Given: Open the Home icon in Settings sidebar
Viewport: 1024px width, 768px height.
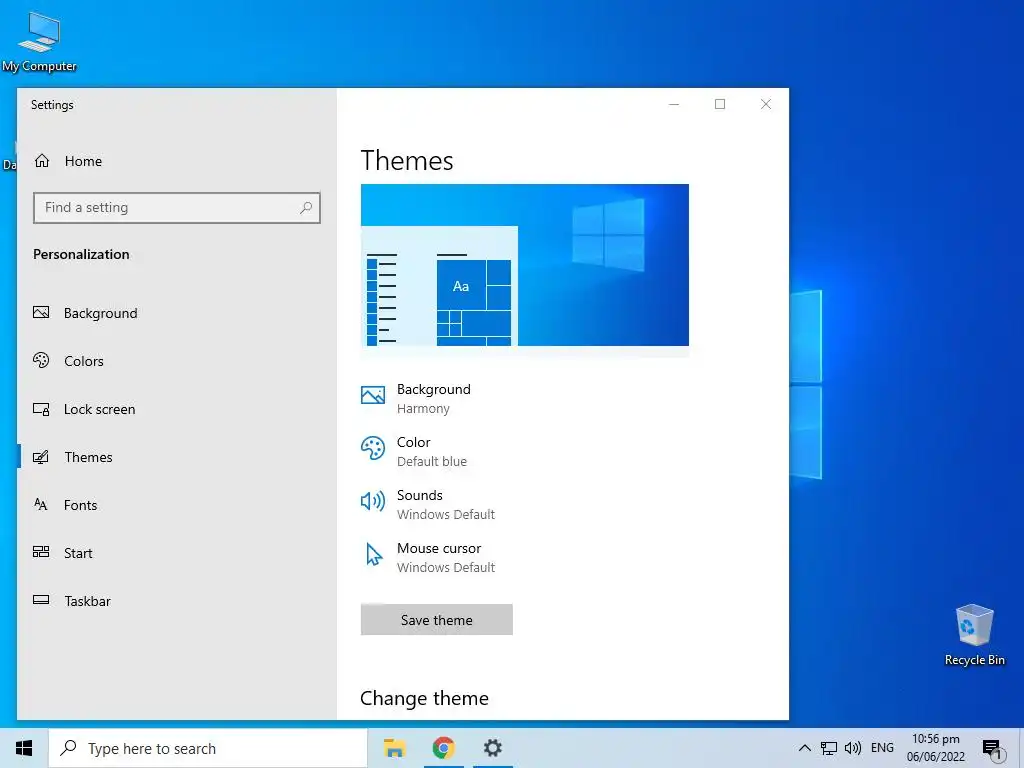Looking at the screenshot, I should point(42,161).
